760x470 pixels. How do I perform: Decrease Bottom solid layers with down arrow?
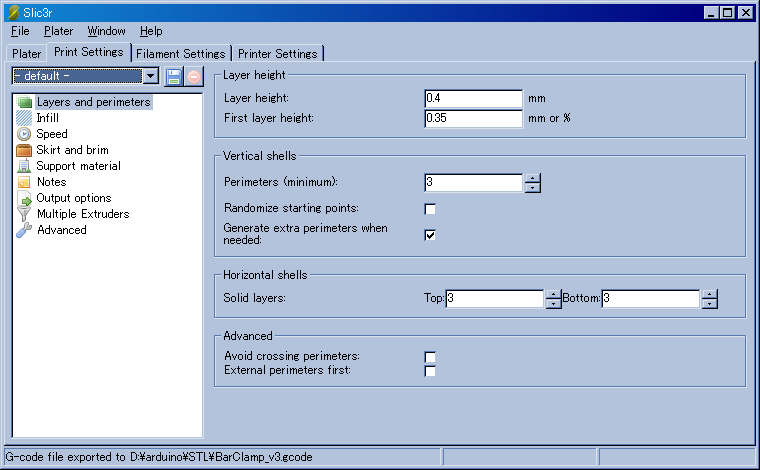tap(709, 304)
